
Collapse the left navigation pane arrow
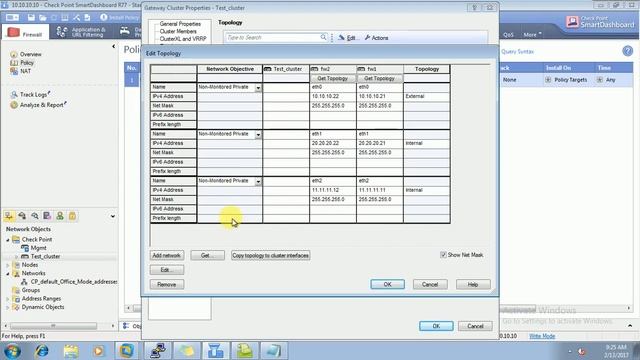click(113, 47)
